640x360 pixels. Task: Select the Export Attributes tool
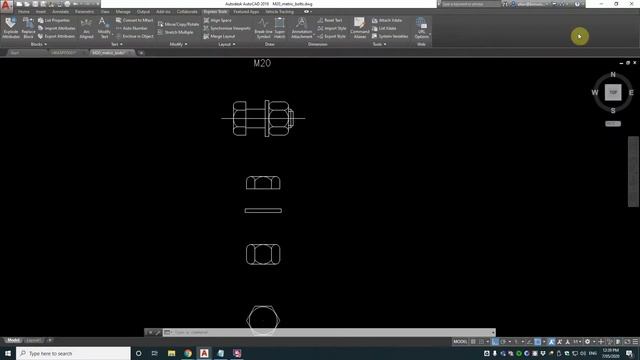[56, 36]
